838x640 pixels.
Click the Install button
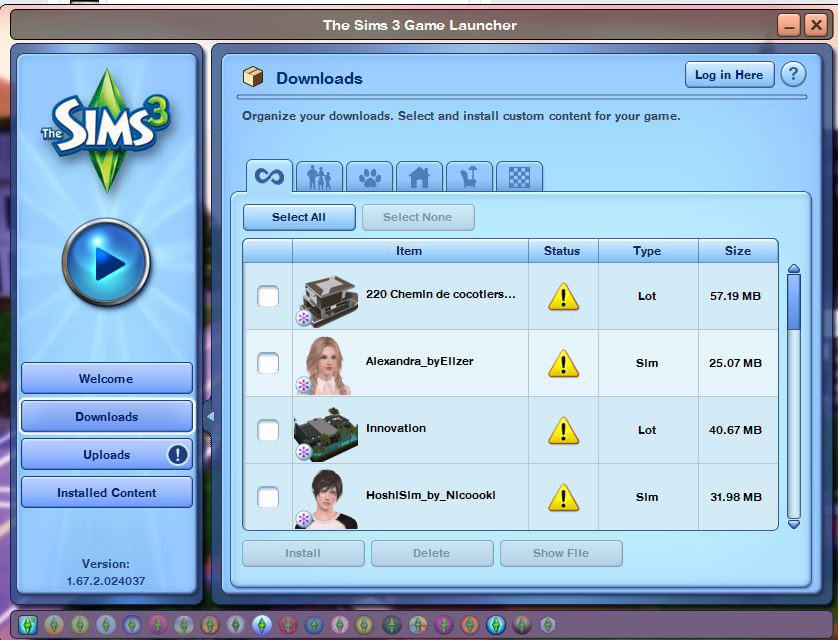click(303, 553)
